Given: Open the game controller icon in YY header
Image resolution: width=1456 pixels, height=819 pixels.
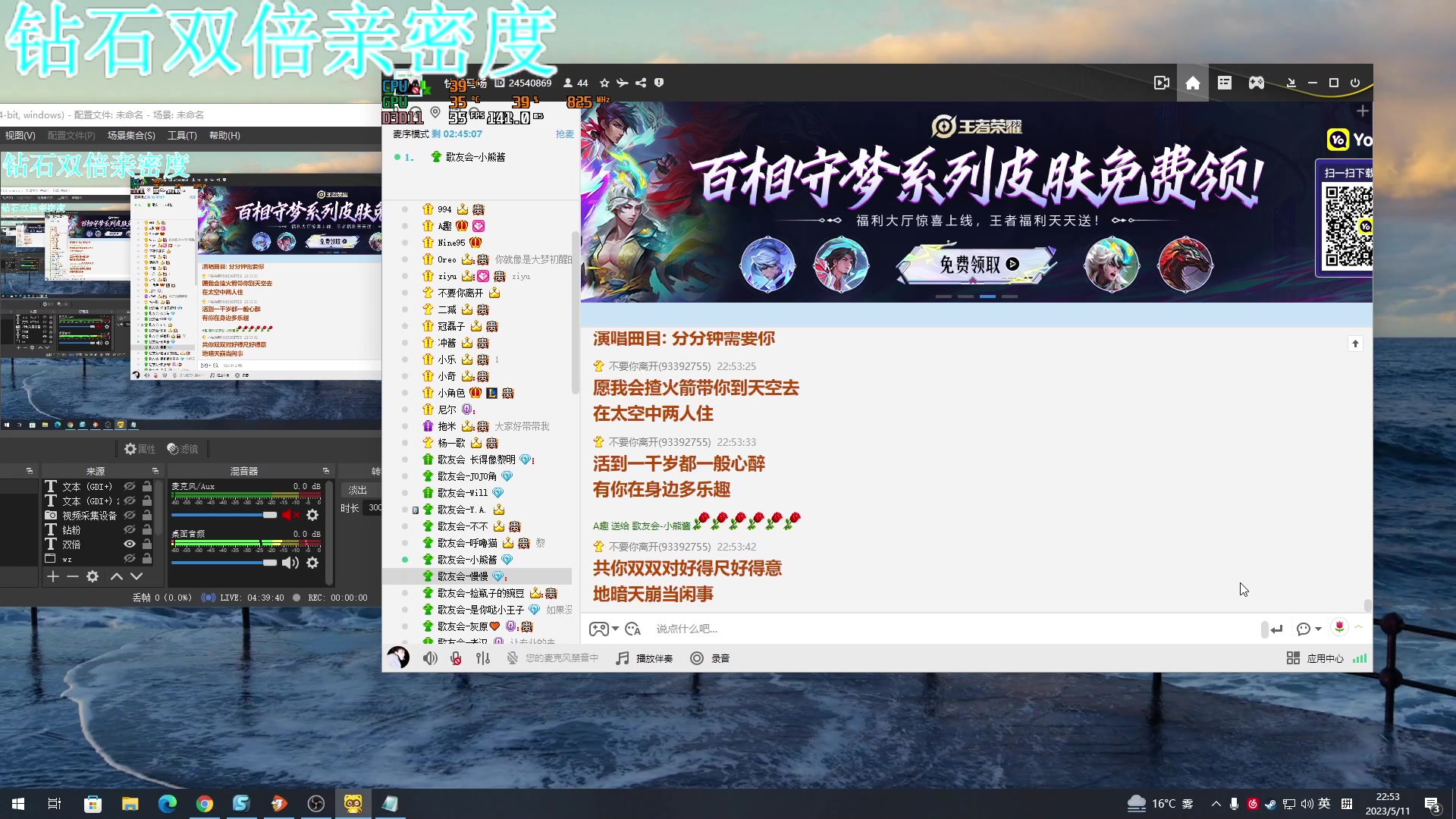Looking at the screenshot, I should [1257, 83].
